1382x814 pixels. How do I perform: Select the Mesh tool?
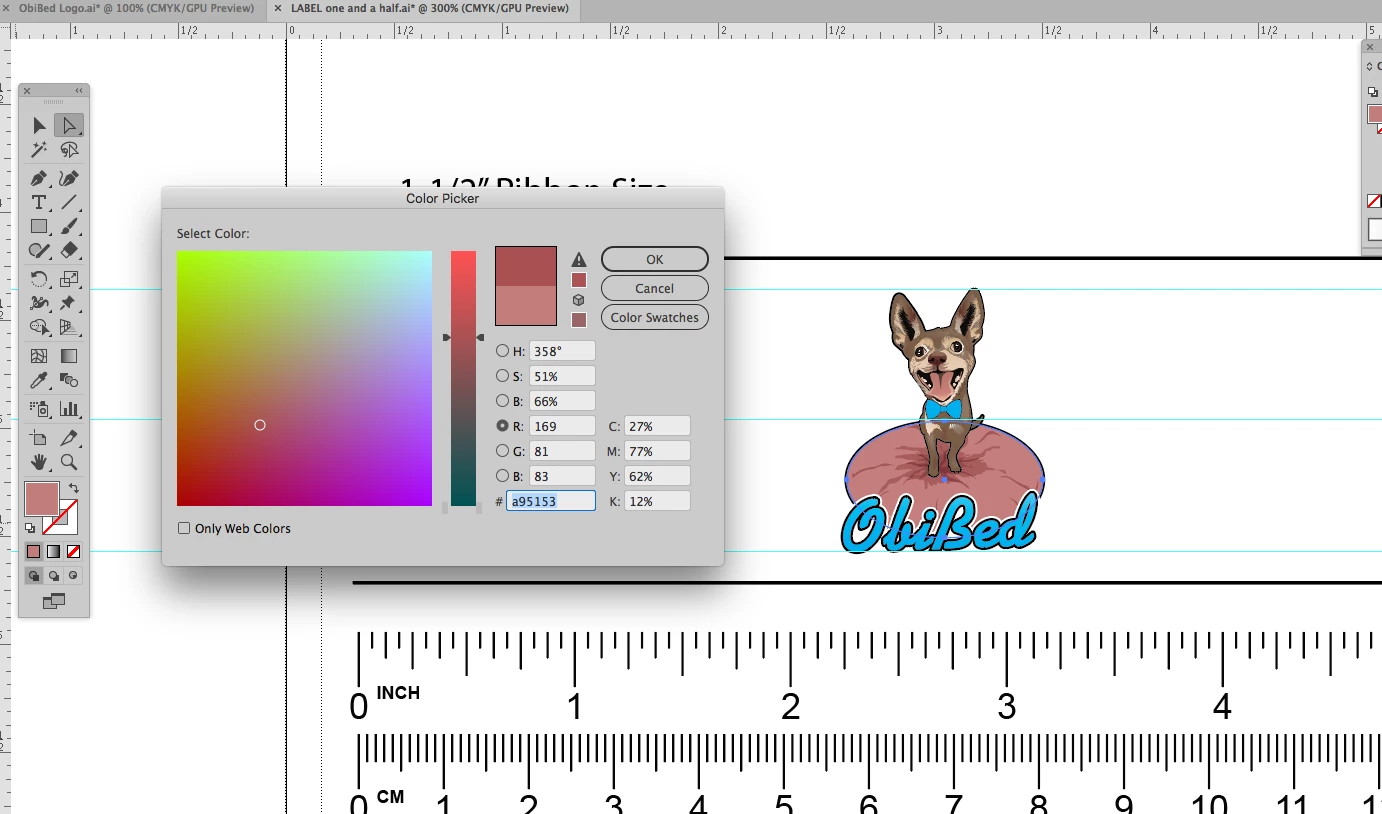point(39,356)
